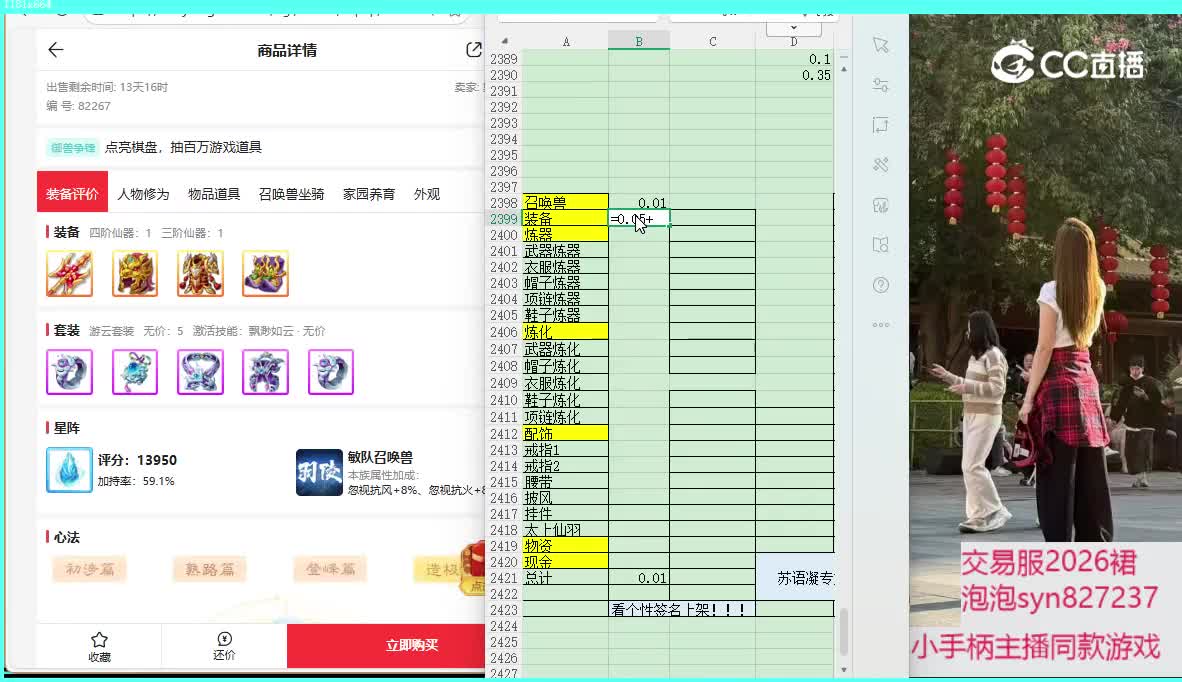1182x682 pixels.
Task: Open the 外观 tab
Action: (427, 194)
